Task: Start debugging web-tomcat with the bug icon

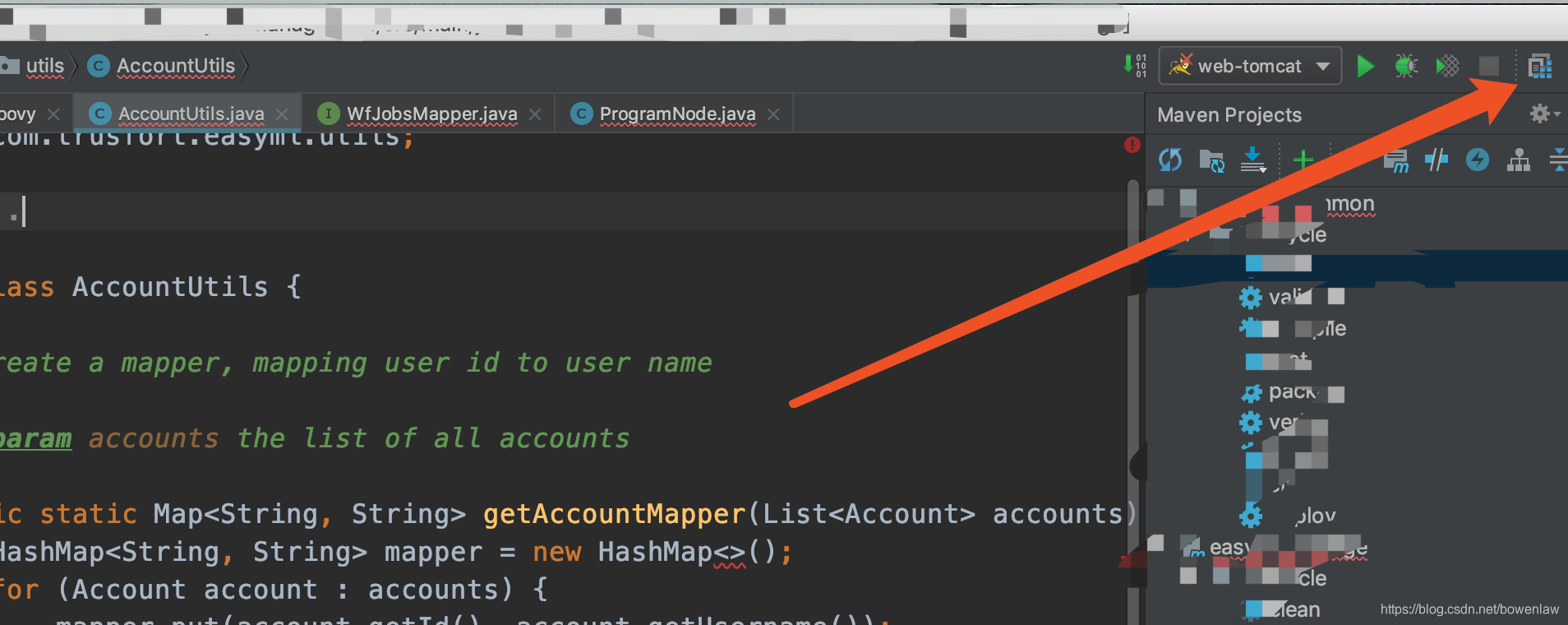Action: pos(1406,66)
